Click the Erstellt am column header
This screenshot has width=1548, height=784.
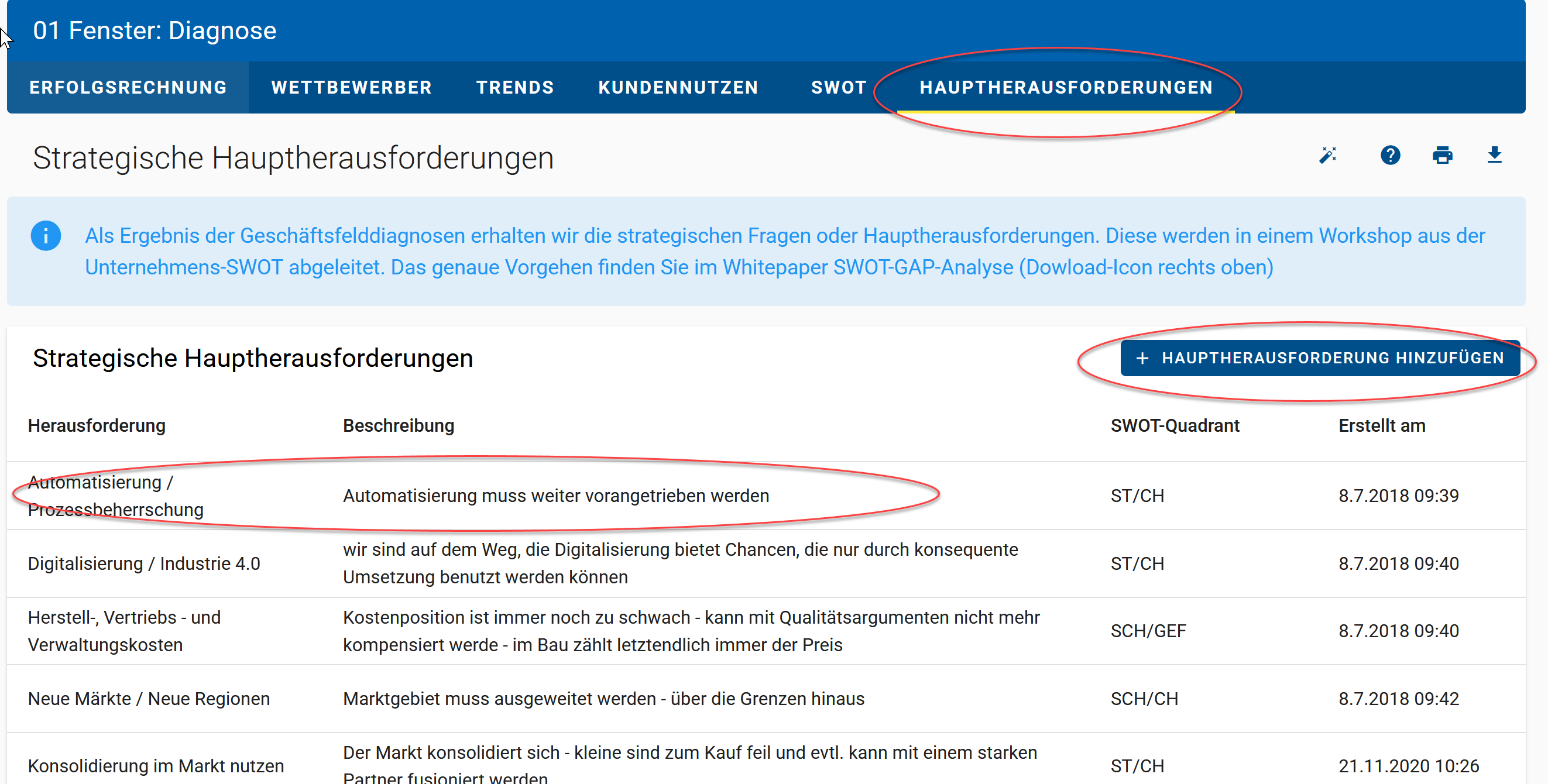pyautogui.click(x=1382, y=426)
